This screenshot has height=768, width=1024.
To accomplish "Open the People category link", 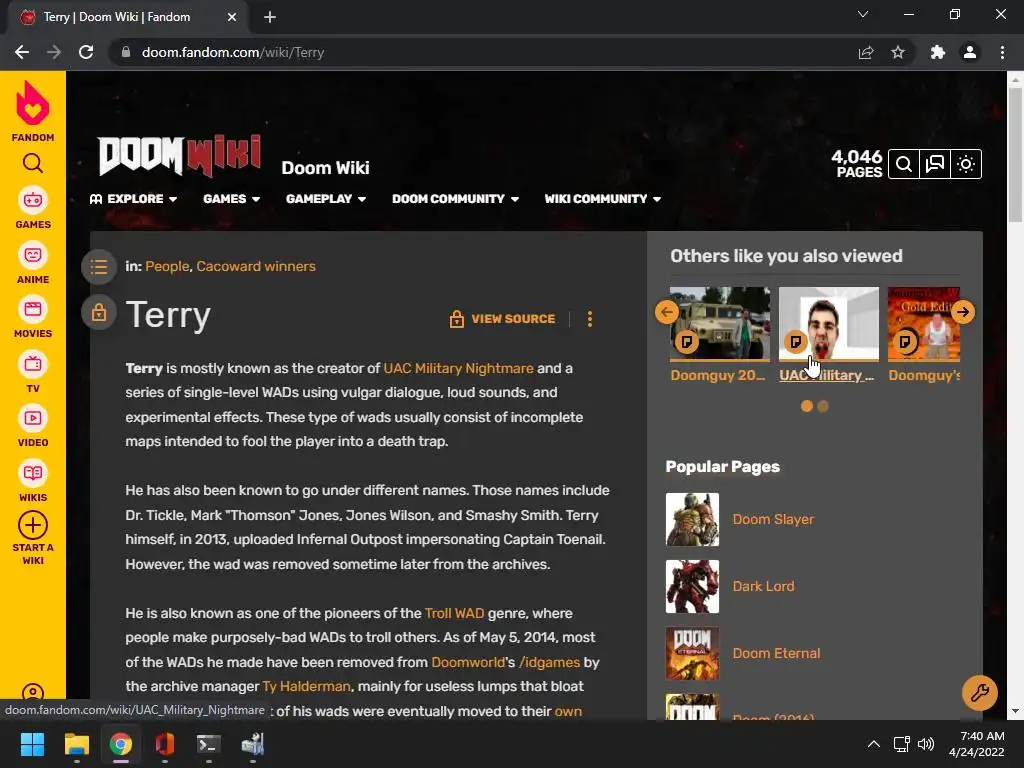I will point(167,266).
